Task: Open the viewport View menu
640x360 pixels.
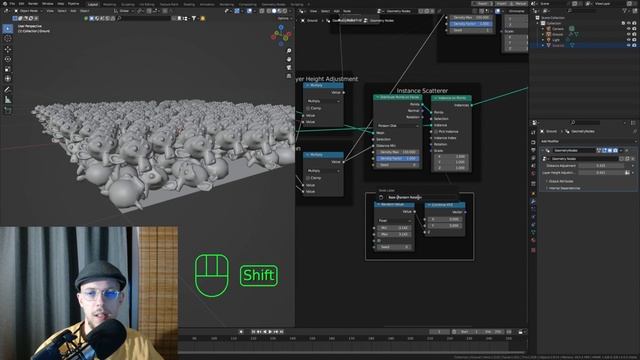Action: tap(49, 11)
